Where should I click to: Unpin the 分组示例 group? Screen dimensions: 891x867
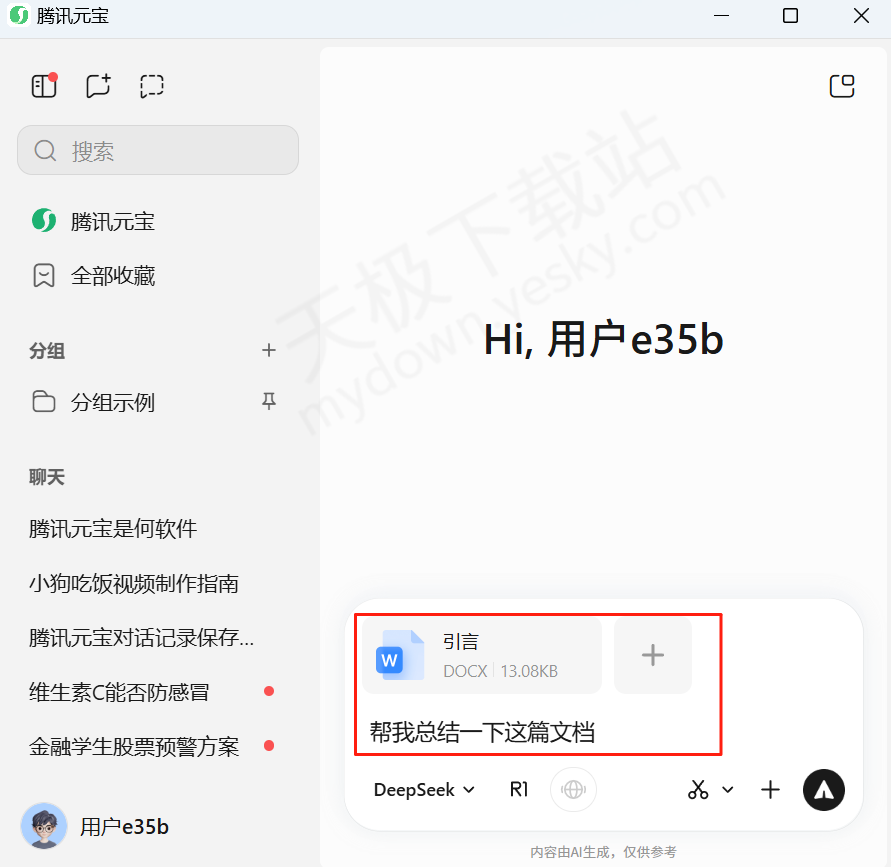click(269, 401)
